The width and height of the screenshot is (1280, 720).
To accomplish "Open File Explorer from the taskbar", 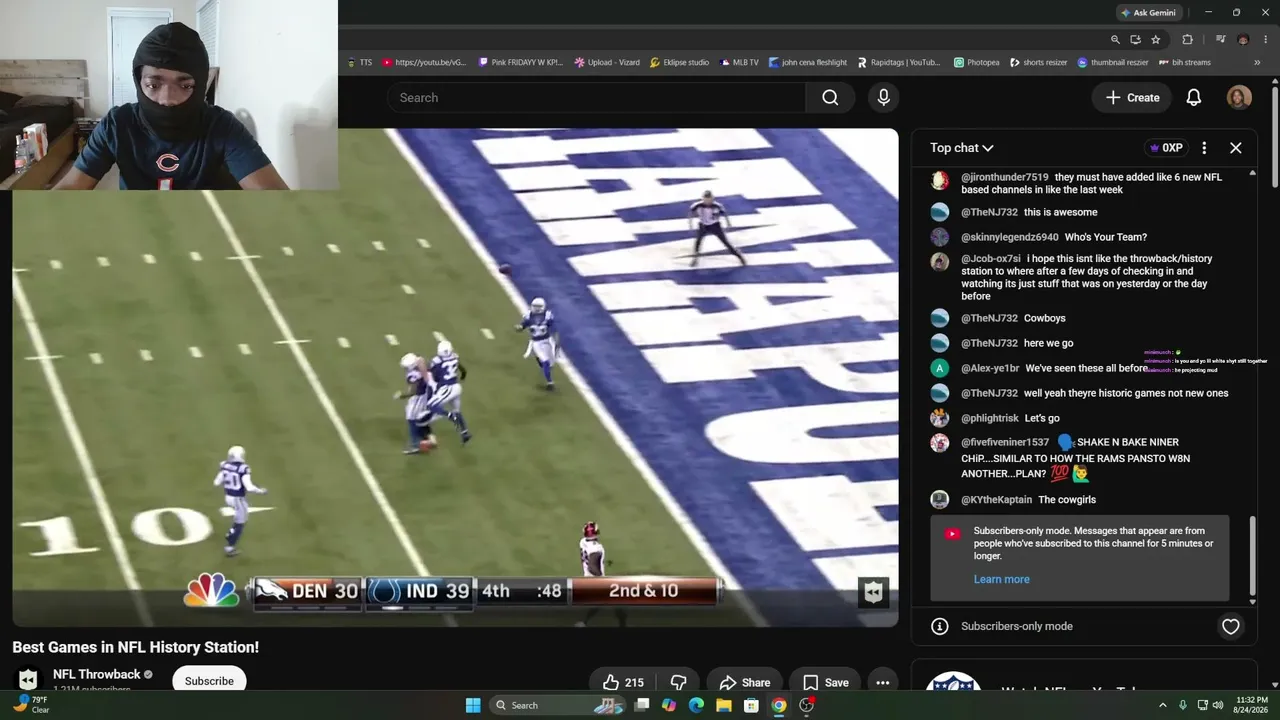I will (x=723, y=705).
